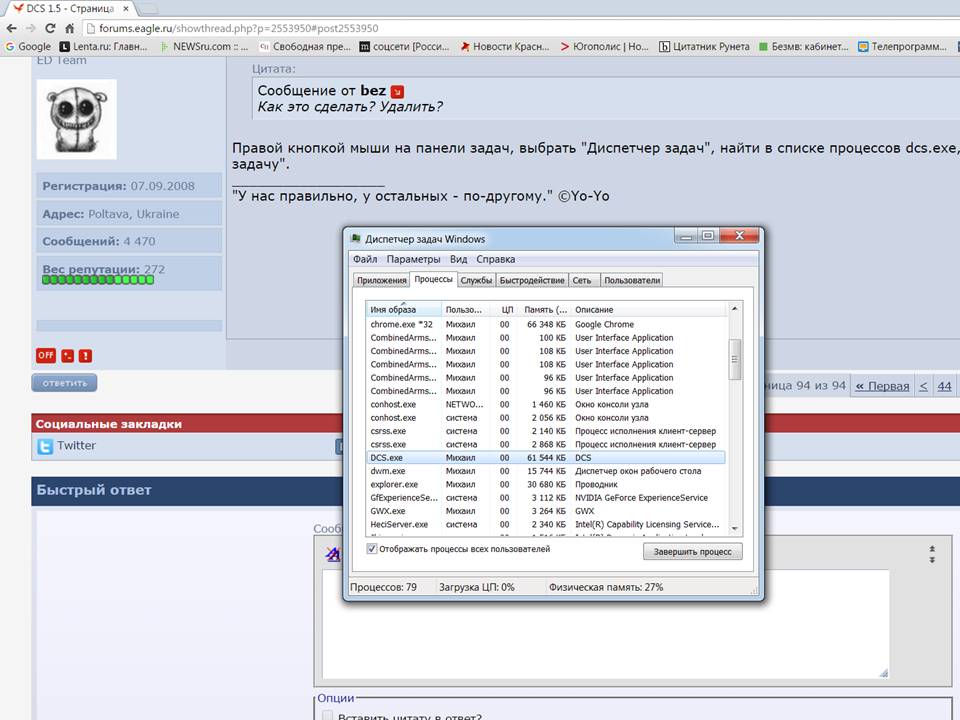Select the explorer.exe process row
Screen dimensions: 960x720
tap(546, 484)
